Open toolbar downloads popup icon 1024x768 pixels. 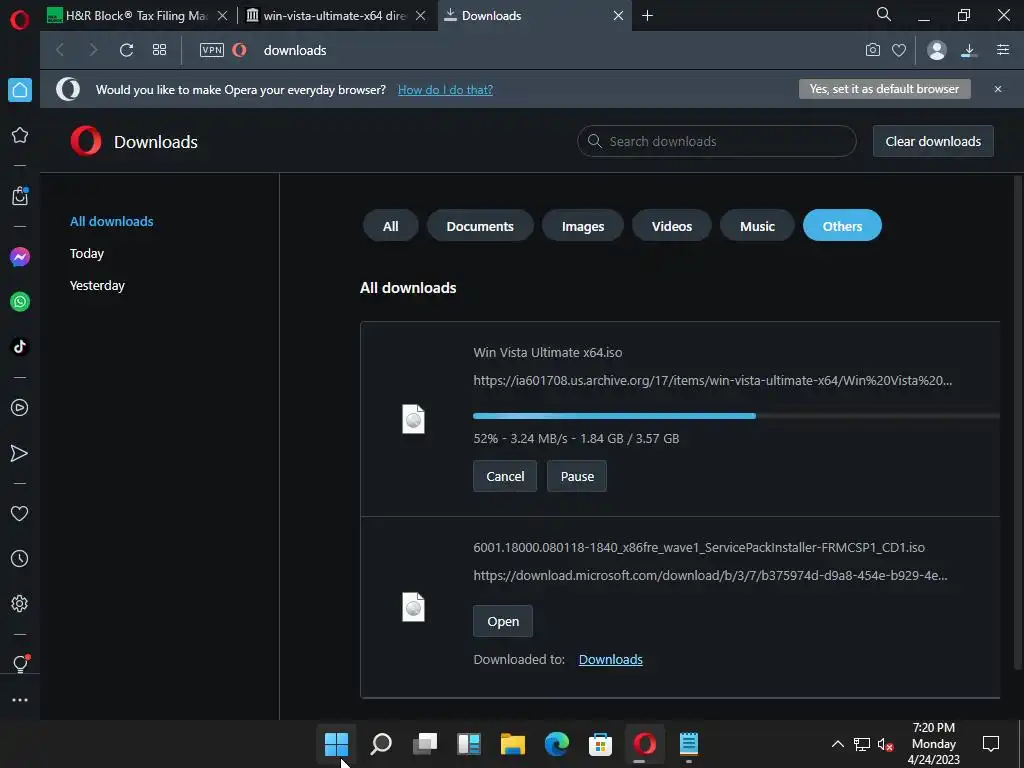click(969, 50)
